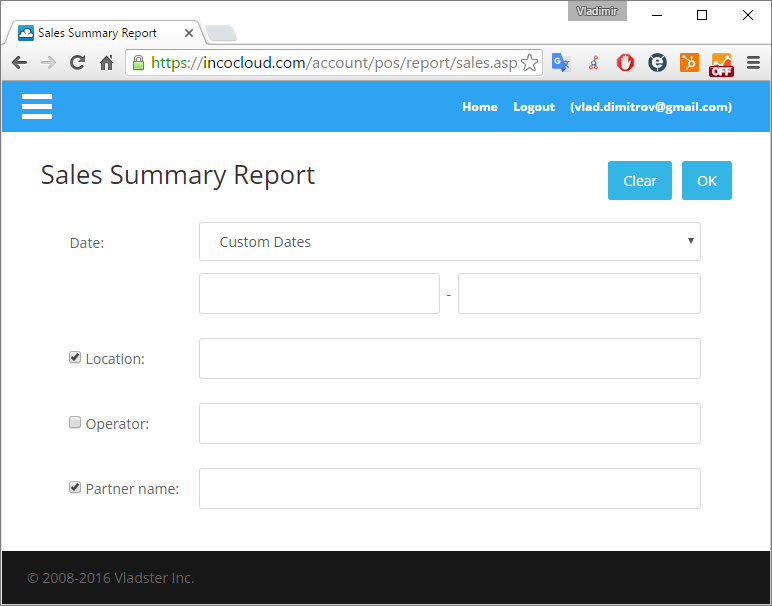Screen dimensions: 772x606
Task: Focus the Location text field
Action: point(450,358)
